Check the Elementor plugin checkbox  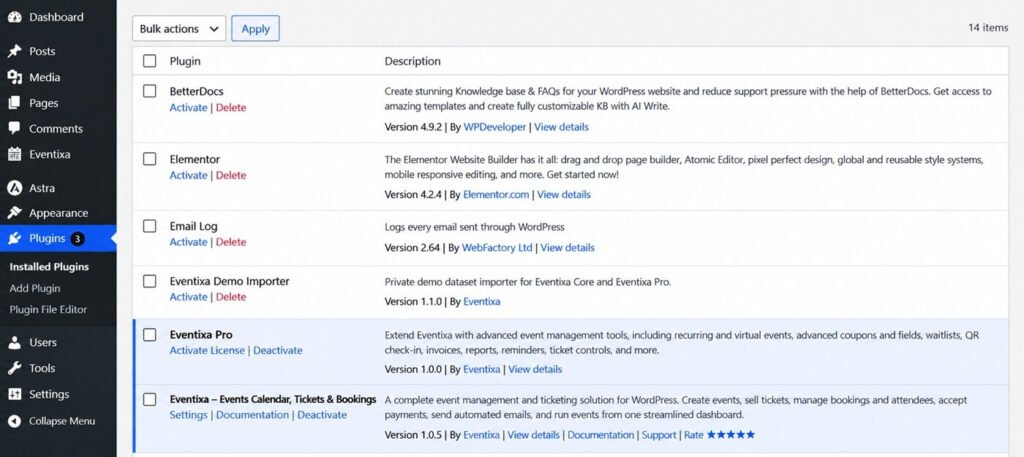pos(150,159)
